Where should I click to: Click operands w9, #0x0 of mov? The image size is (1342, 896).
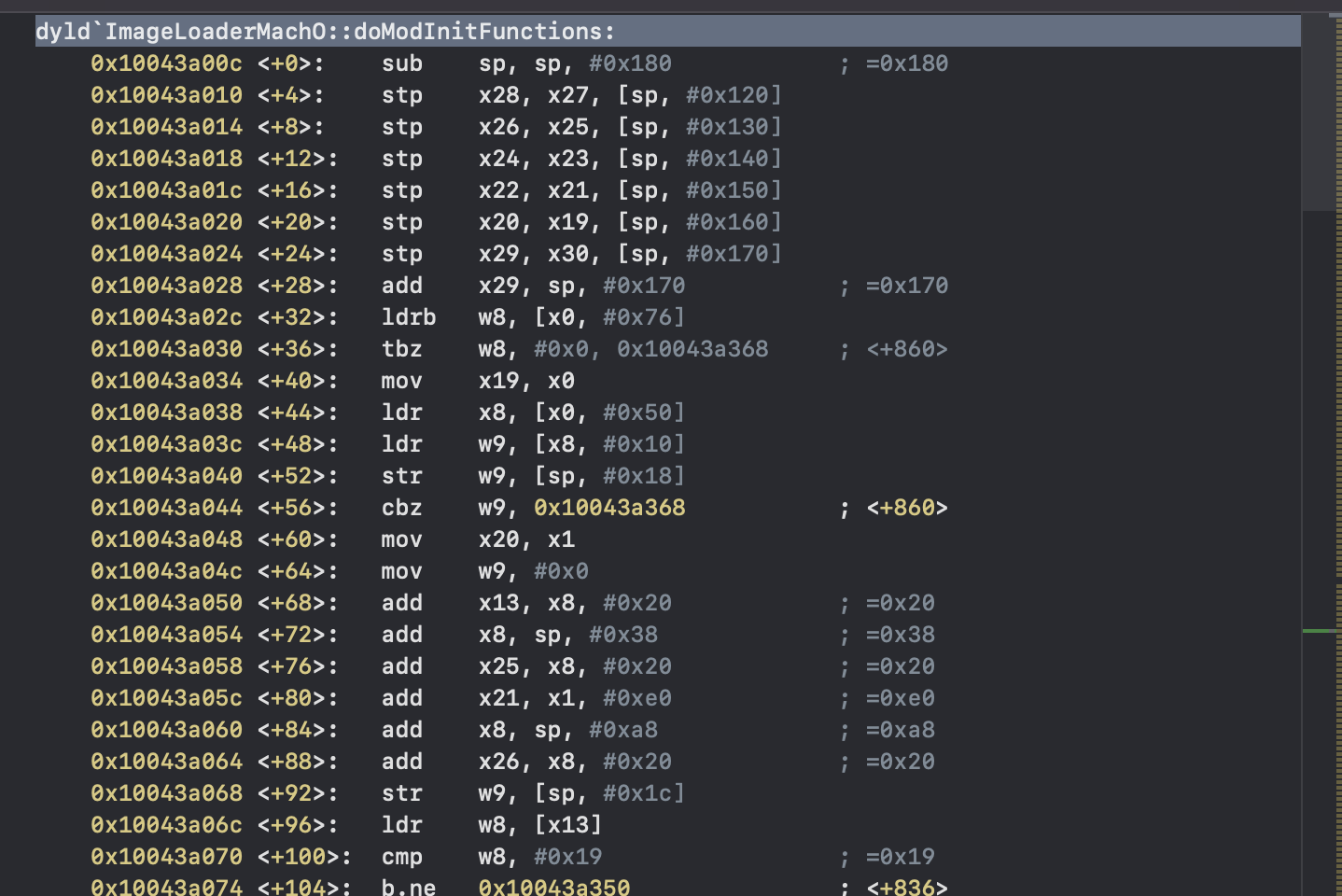(534, 571)
